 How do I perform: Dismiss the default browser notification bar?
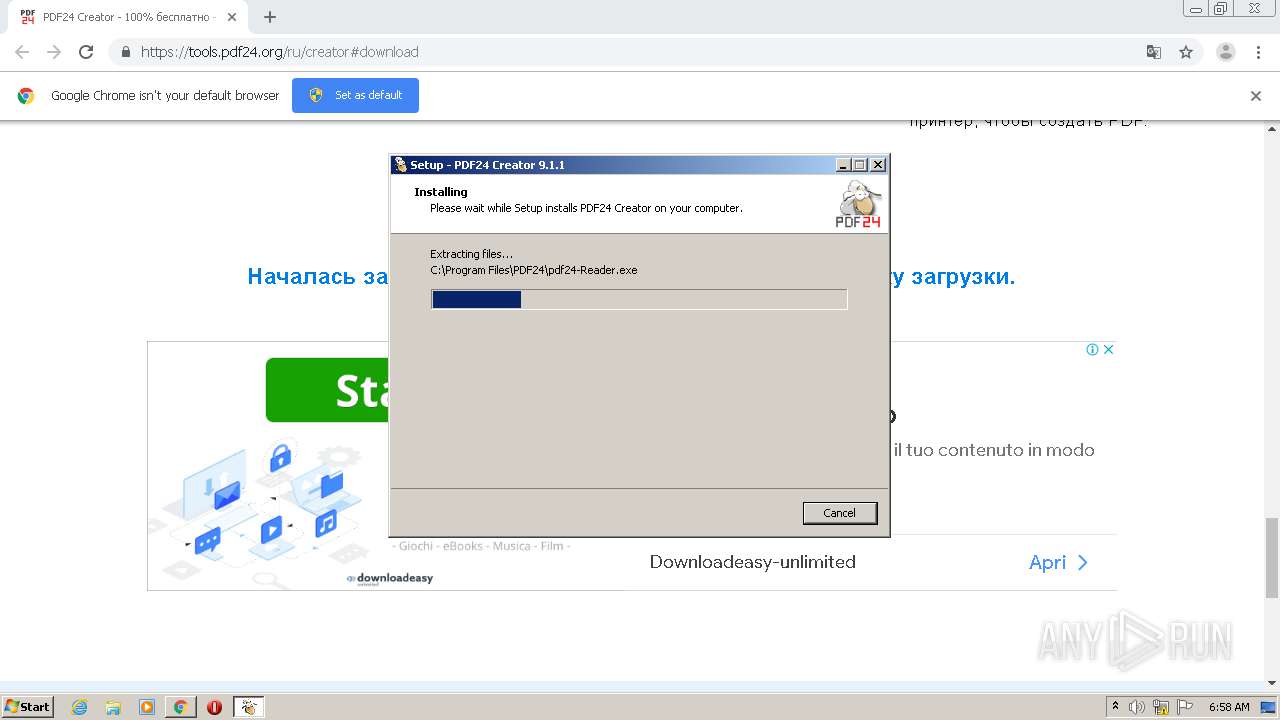click(1256, 96)
